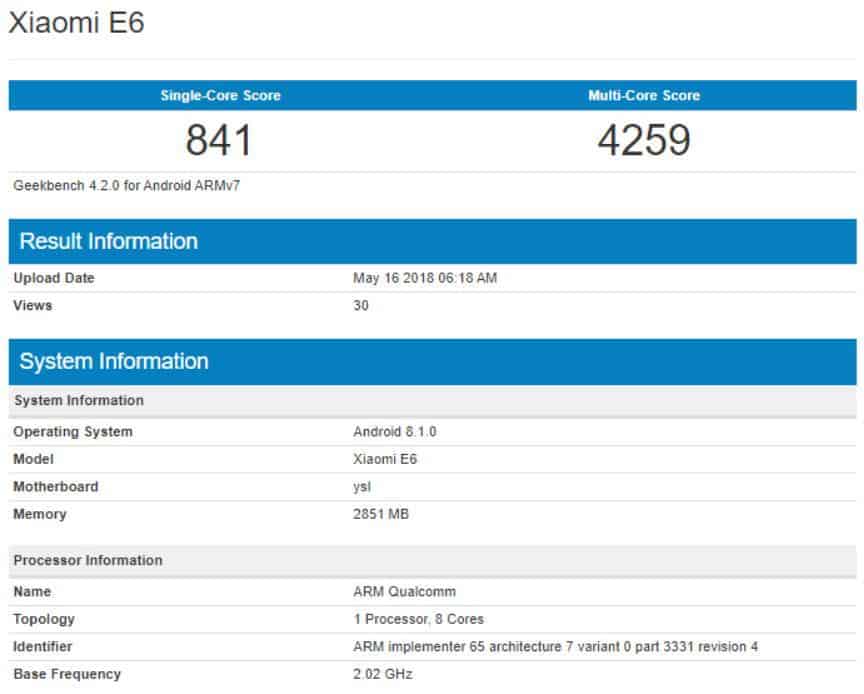The width and height of the screenshot is (864, 694).
Task: Select the 'Base Frequency' label
Action: point(67,674)
